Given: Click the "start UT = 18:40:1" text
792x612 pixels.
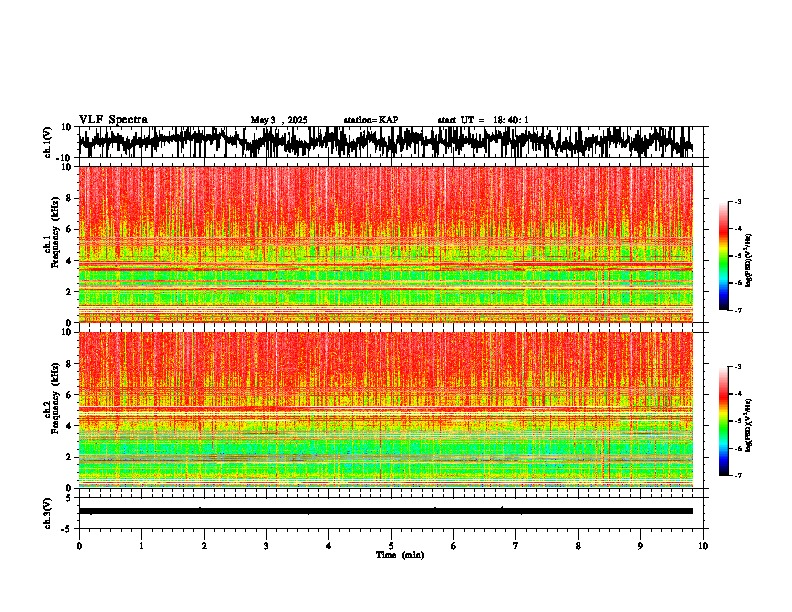Looking at the screenshot, I should click(483, 120).
